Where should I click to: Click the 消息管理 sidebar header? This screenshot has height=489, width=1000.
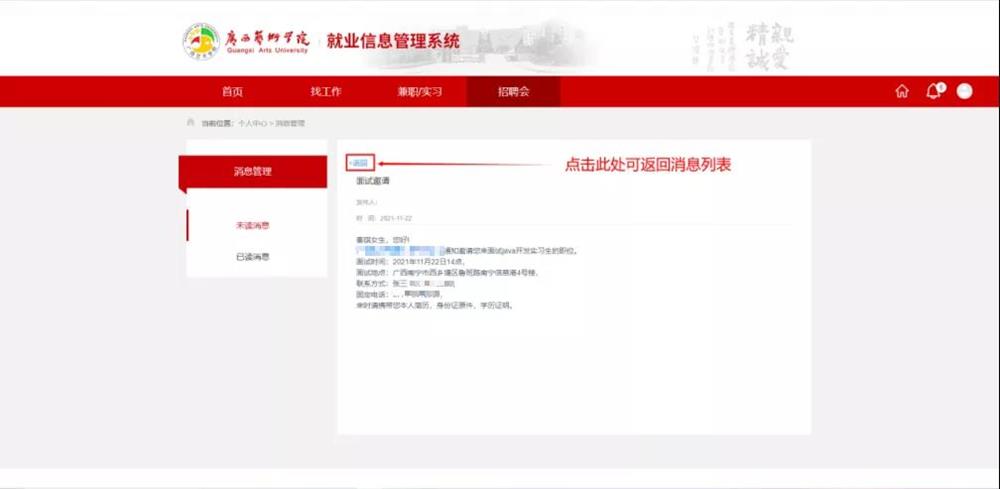coord(252,171)
